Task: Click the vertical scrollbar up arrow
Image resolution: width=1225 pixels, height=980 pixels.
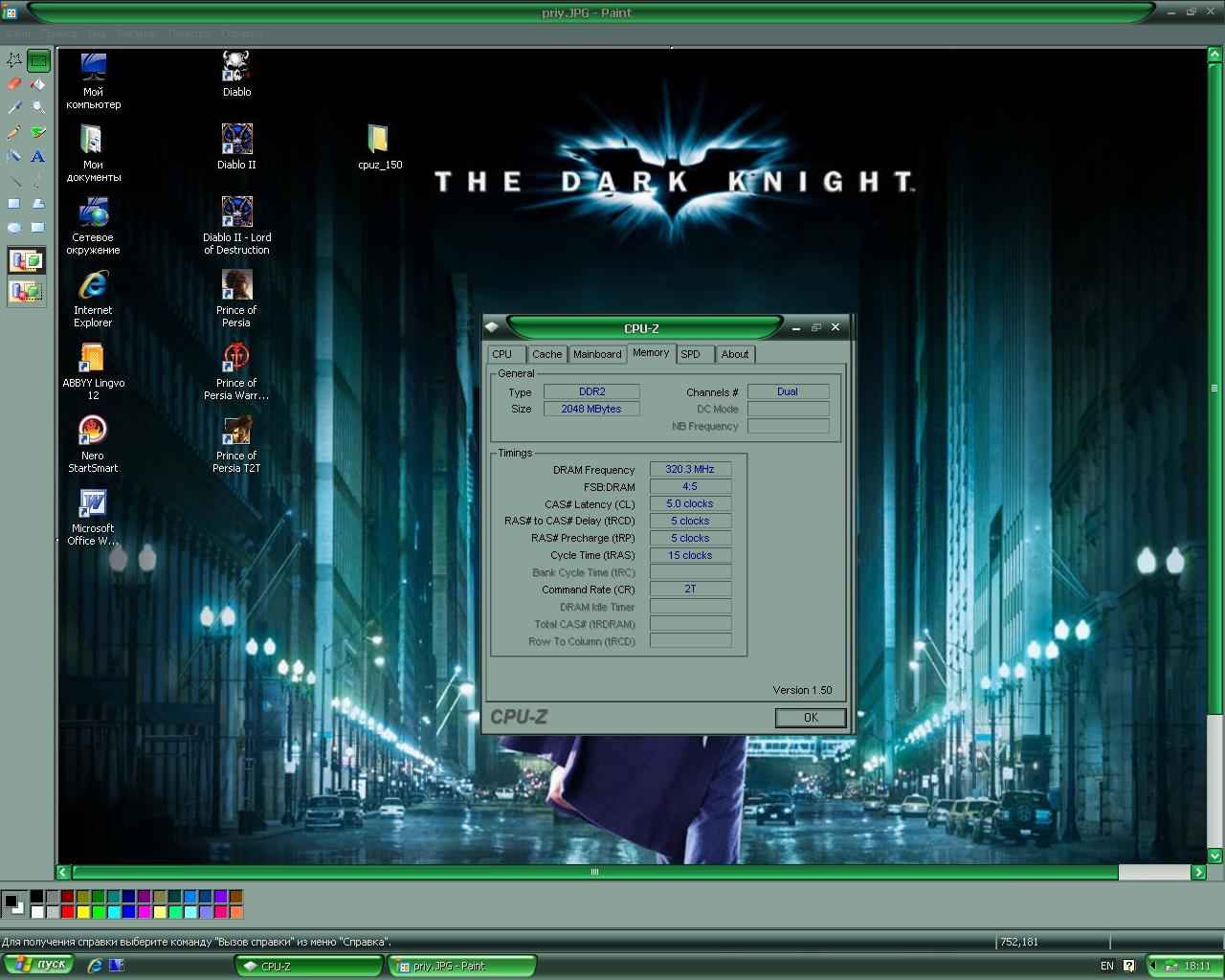Action: click(x=1215, y=56)
